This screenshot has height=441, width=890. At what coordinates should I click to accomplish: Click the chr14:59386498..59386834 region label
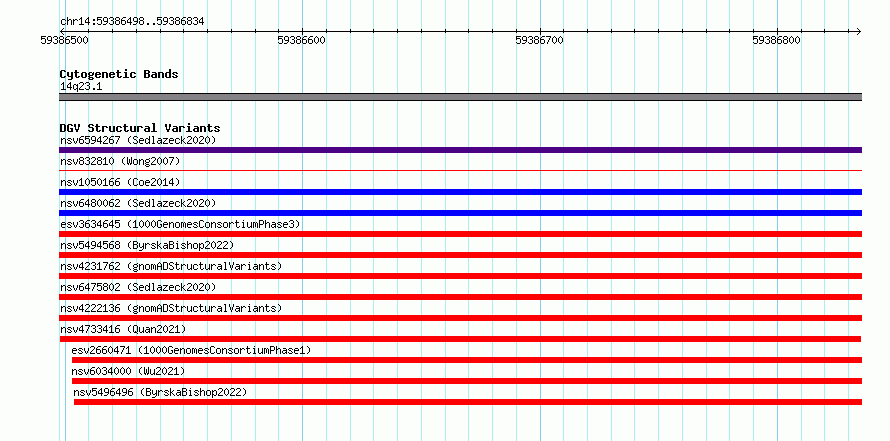click(x=132, y=22)
